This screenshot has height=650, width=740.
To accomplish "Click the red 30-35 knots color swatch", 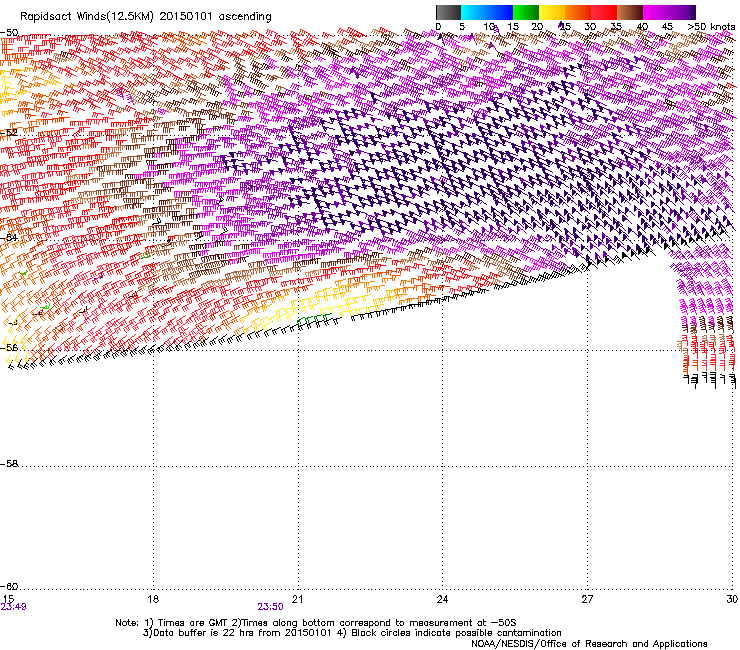I will 604,12.
